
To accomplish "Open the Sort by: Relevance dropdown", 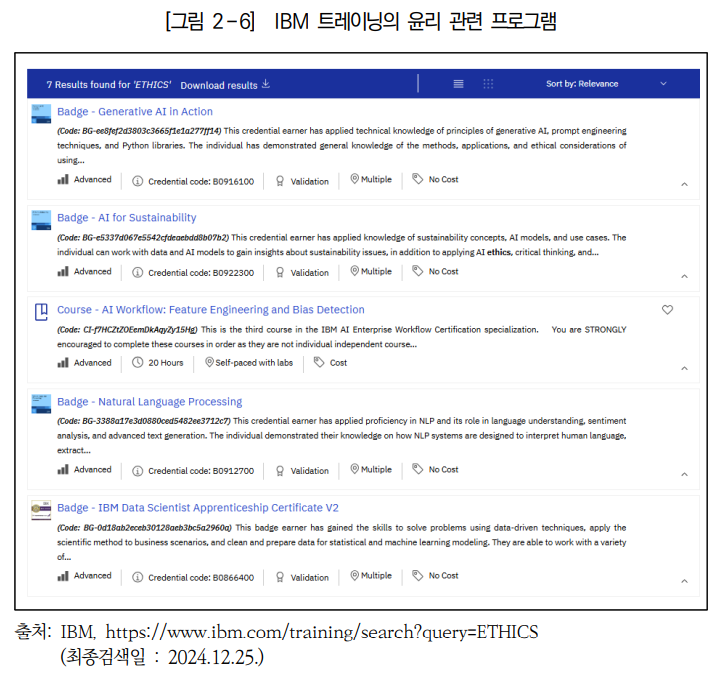I will click(606, 84).
